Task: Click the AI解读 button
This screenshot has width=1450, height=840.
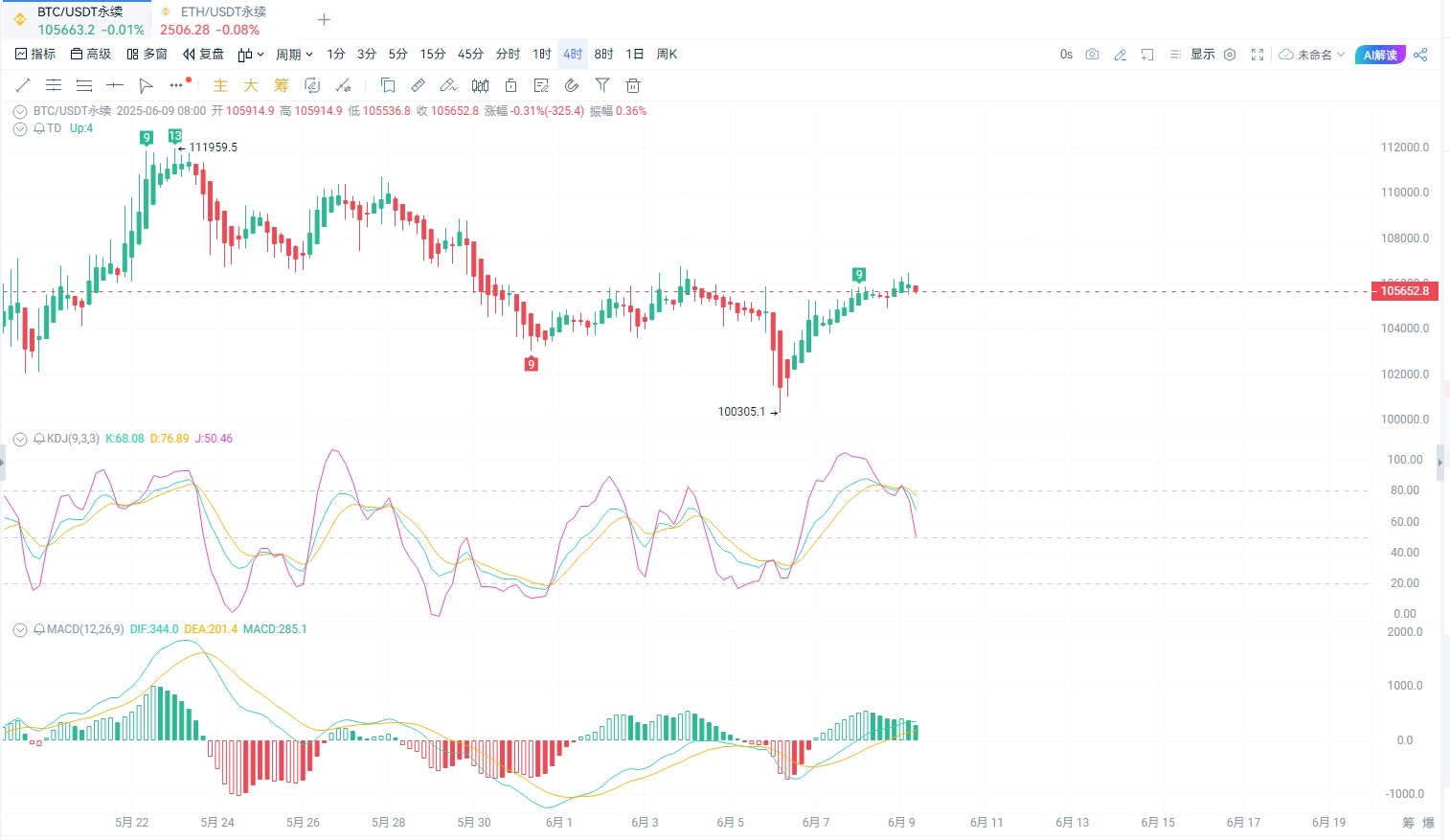Action: tap(1379, 55)
